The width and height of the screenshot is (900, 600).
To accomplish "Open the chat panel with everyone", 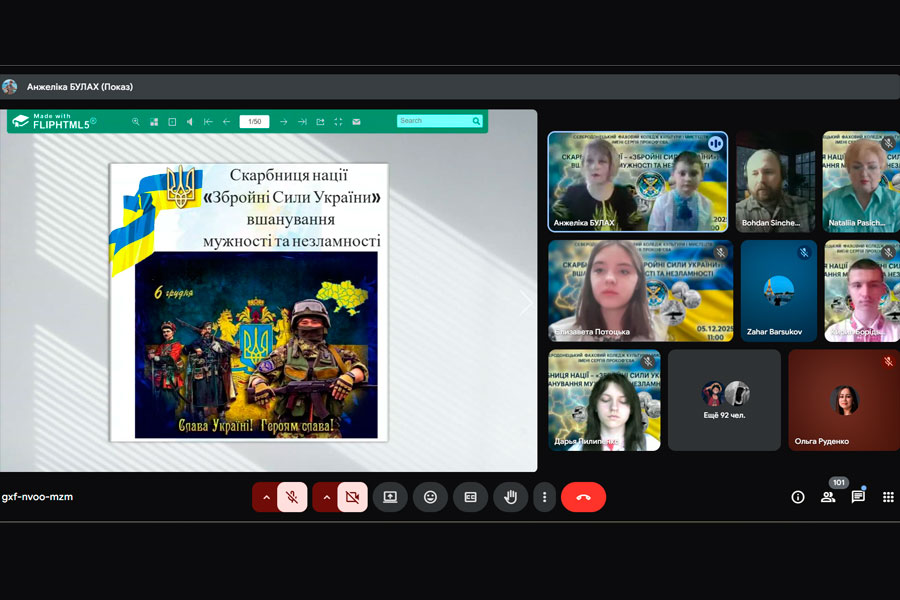I will click(858, 497).
